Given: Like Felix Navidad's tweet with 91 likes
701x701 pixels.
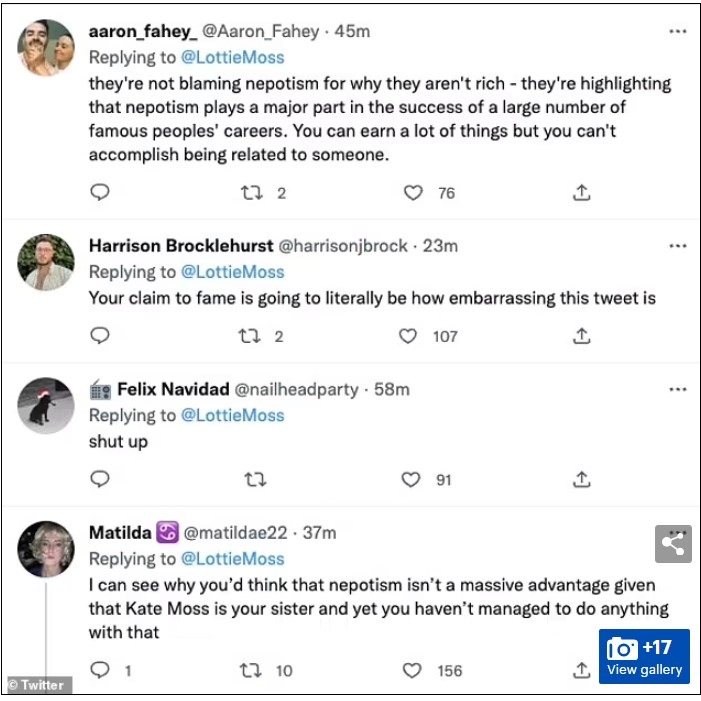Looking at the screenshot, I should [411, 480].
